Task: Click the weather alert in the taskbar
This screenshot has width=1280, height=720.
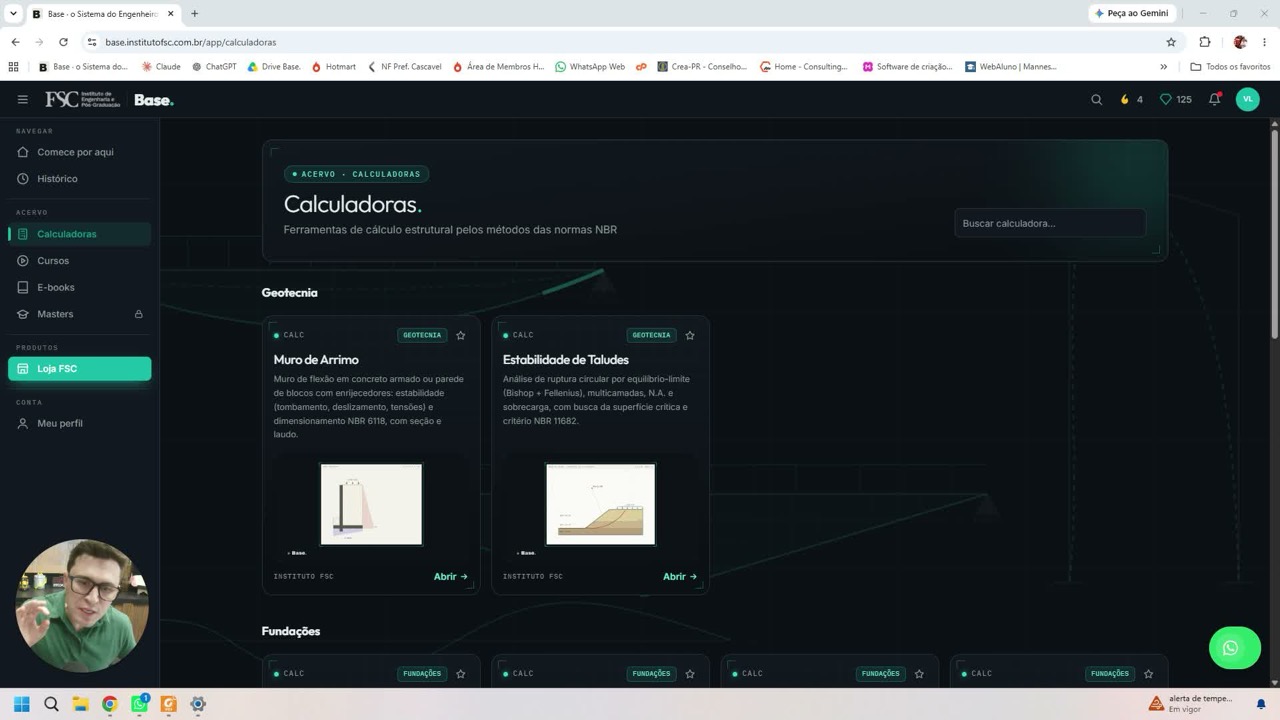Action: pos(1193,704)
